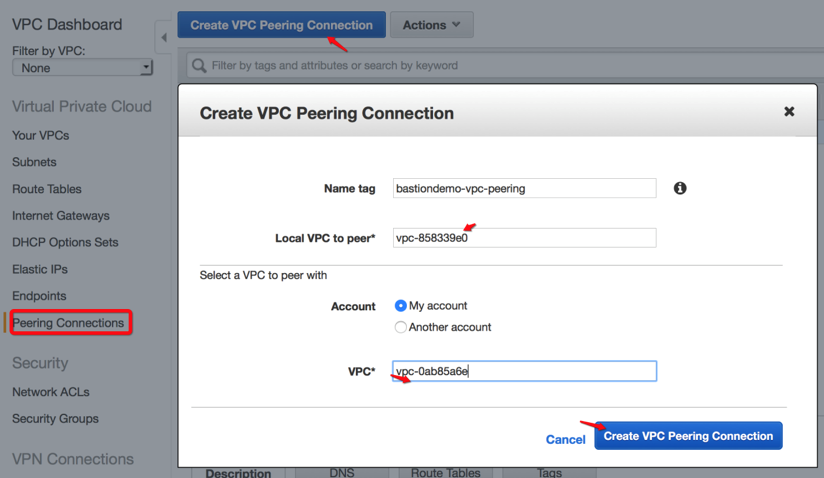
Task: Click the search magnifier icon in filter bar
Action: pos(199,66)
